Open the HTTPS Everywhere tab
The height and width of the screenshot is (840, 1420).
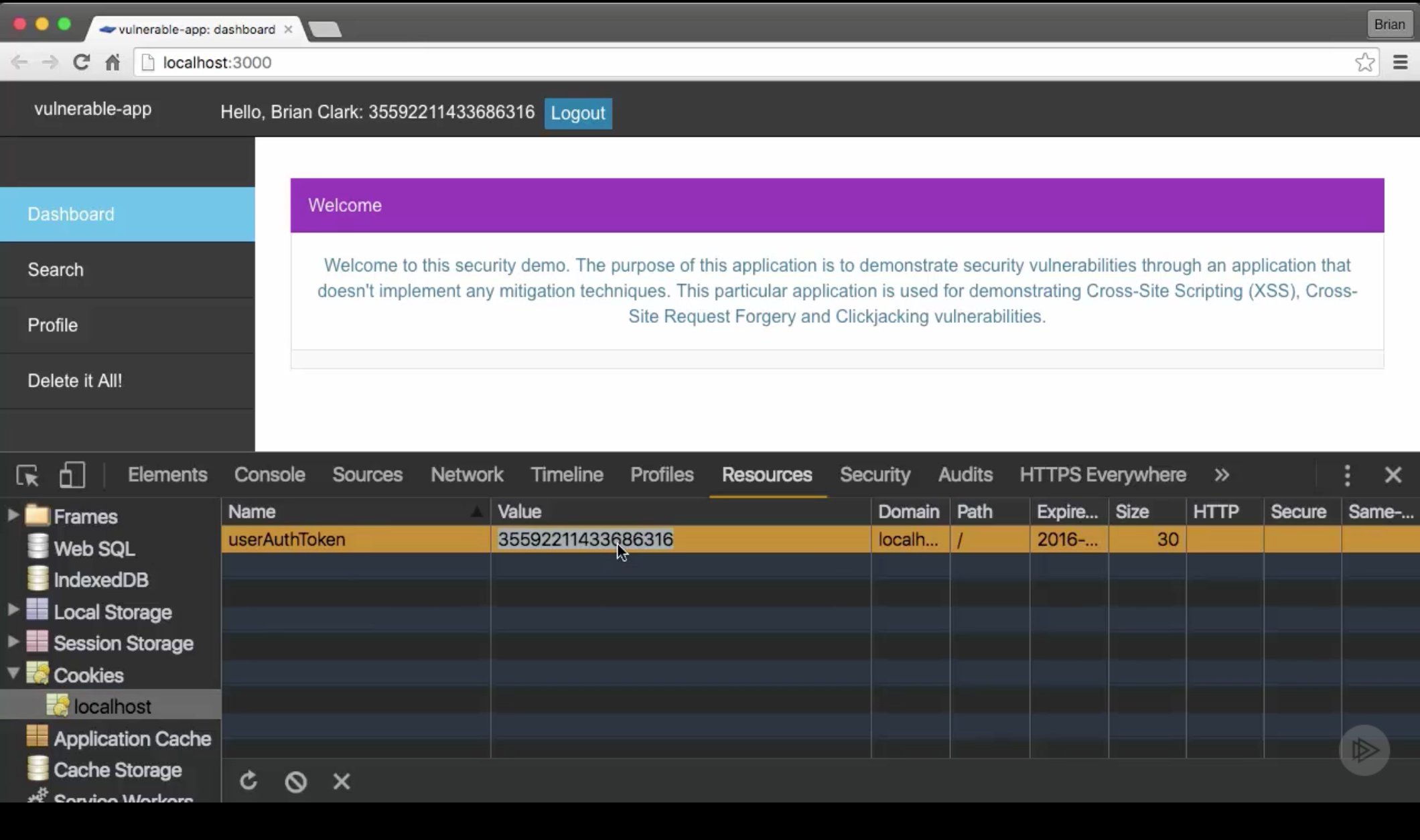click(1103, 475)
